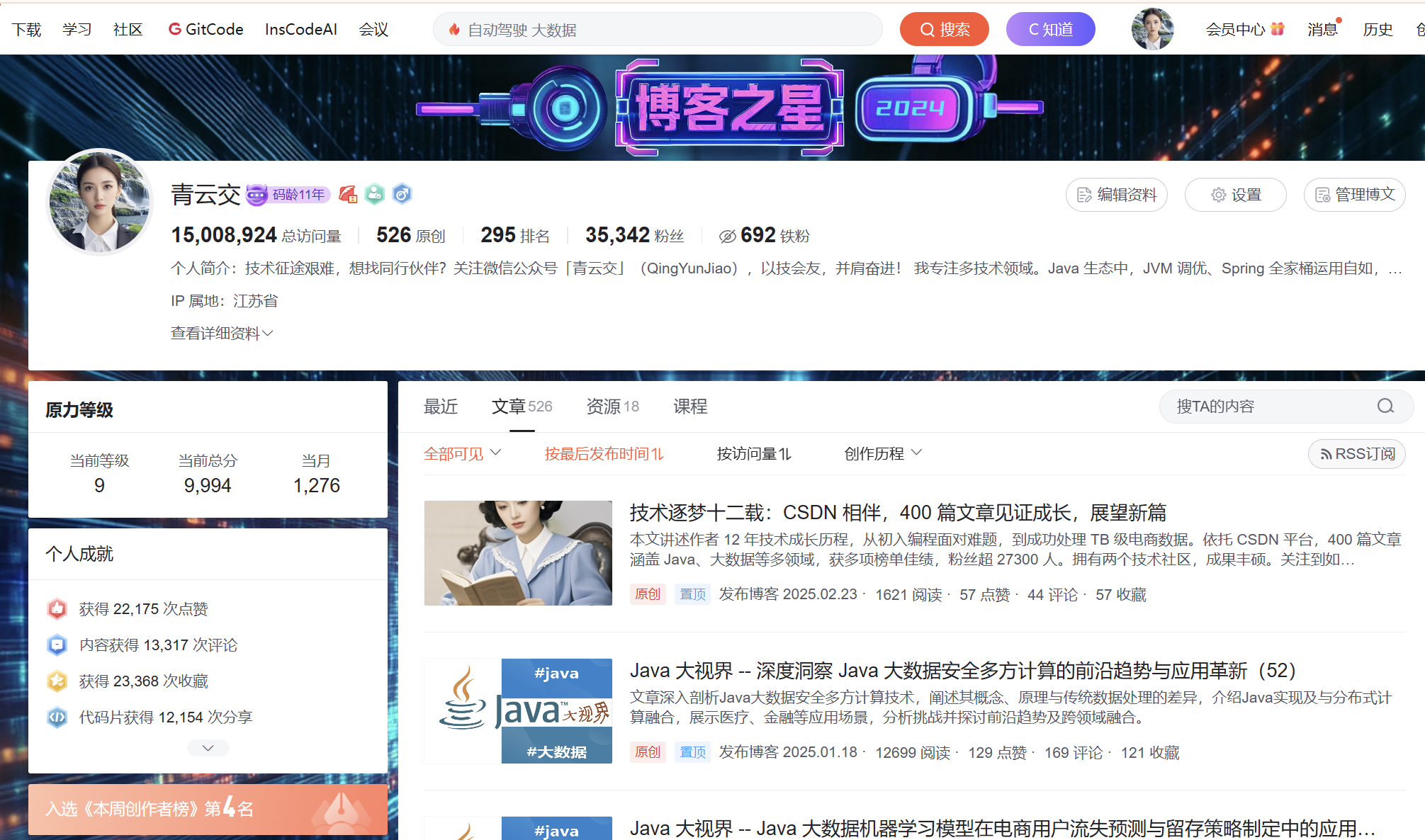Image resolution: width=1425 pixels, height=840 pixels.
Task: Toggle the eye icon next to 692 铁粉
Action: tap(727, 236)
